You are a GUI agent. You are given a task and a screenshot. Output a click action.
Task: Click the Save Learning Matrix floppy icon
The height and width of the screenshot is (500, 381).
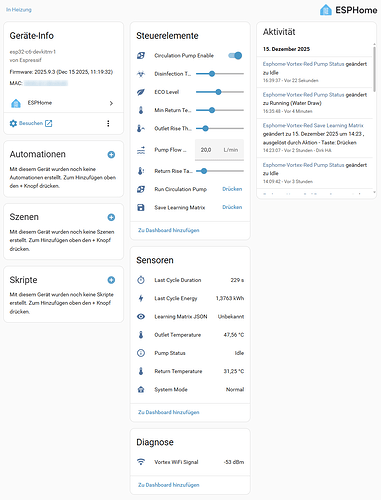point(141,207)
